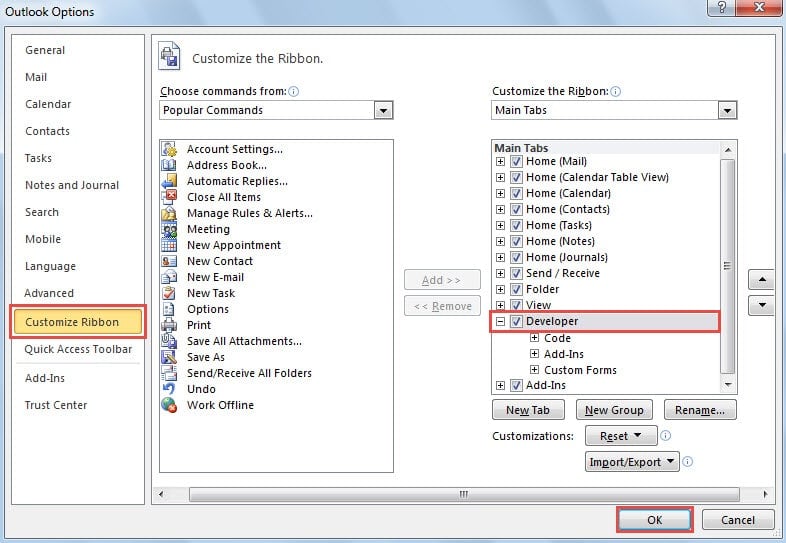Toggle the Home (Journals) checkbox

point(516,258)
